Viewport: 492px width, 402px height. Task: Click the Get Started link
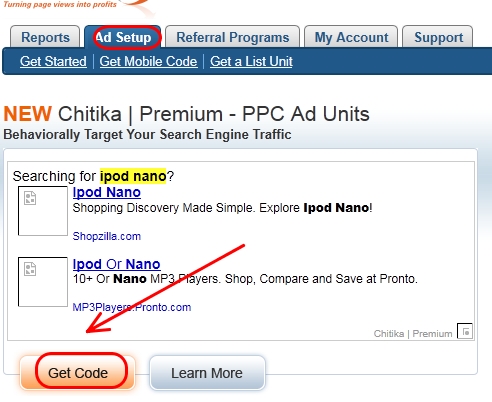pos(53,61)
